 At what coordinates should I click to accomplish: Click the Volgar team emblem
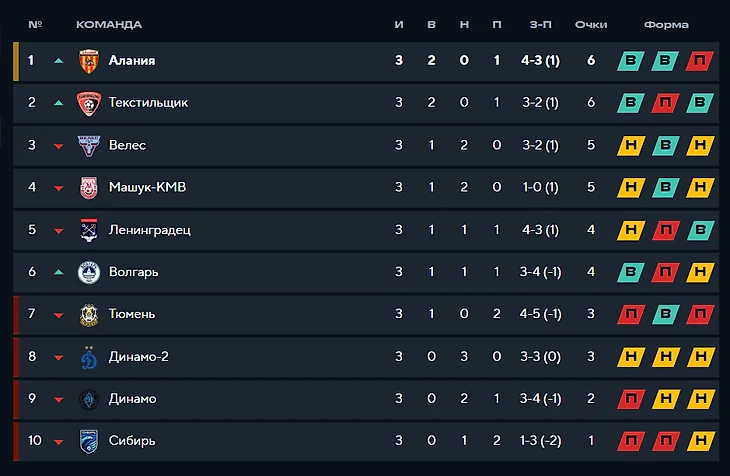pyautogui.click(x=89, y=272)
